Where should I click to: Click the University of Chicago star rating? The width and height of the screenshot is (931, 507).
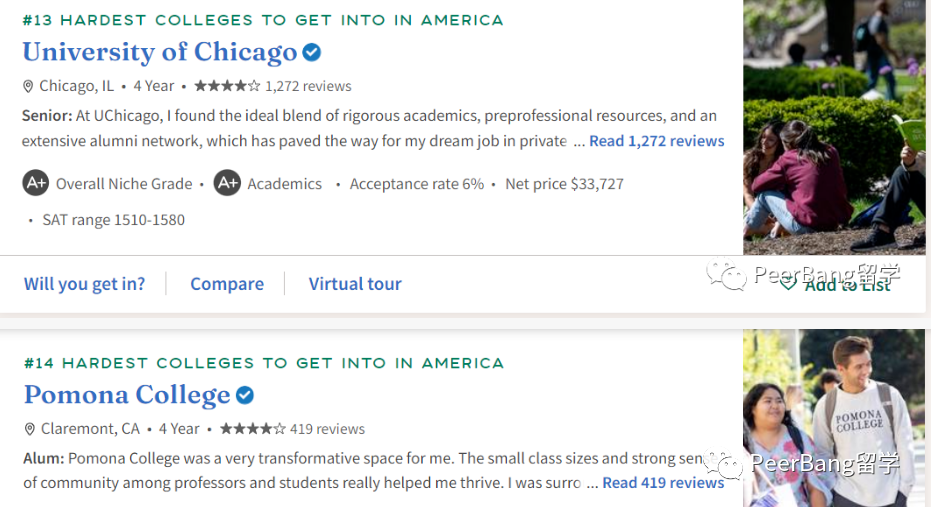(227, 86)
